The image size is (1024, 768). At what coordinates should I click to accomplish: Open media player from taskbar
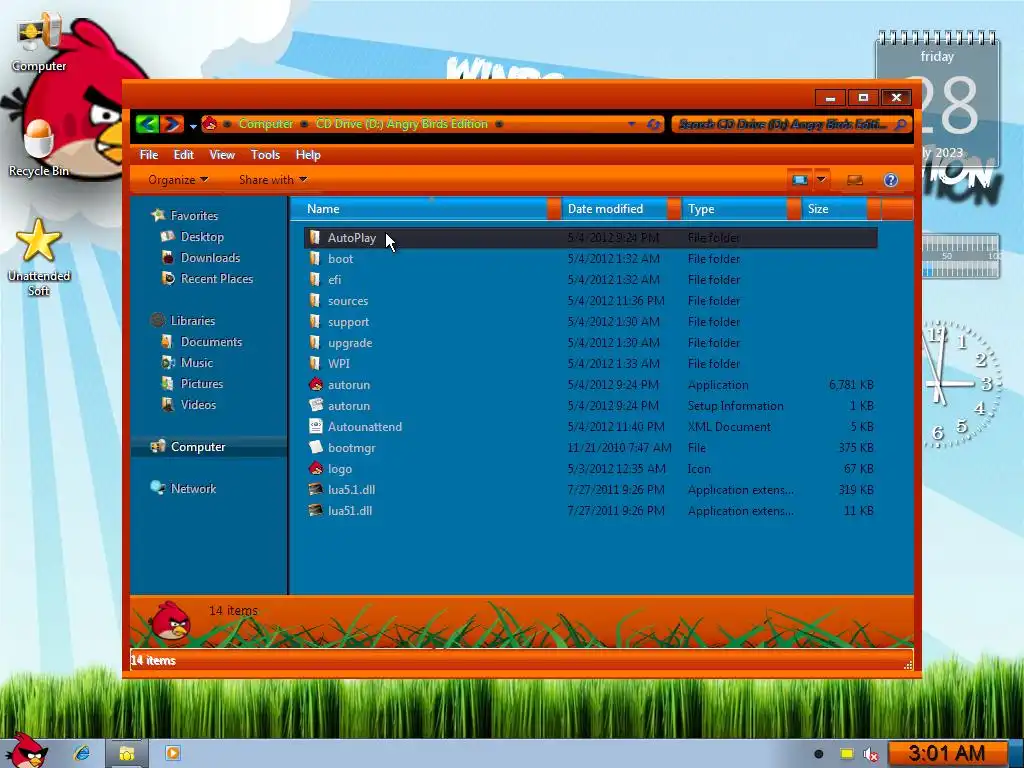click(173, 753)
